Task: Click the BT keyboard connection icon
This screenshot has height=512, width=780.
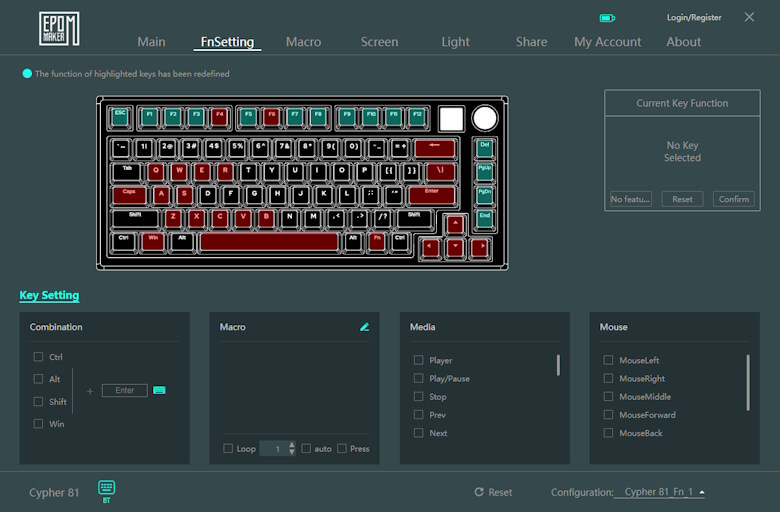Action: click(107, 488)
